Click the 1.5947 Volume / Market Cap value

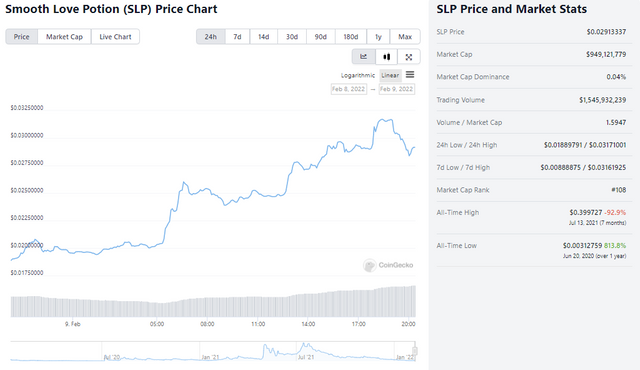[x=616, y=122]
